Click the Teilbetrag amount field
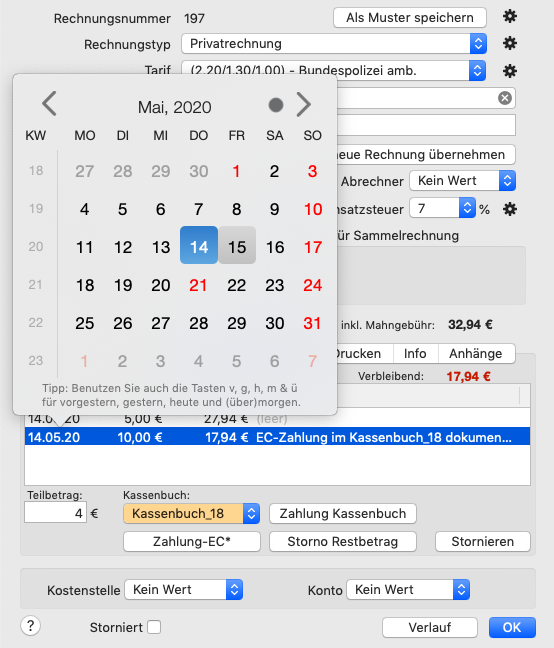554x648 pixels. click(x=55, y=513)
